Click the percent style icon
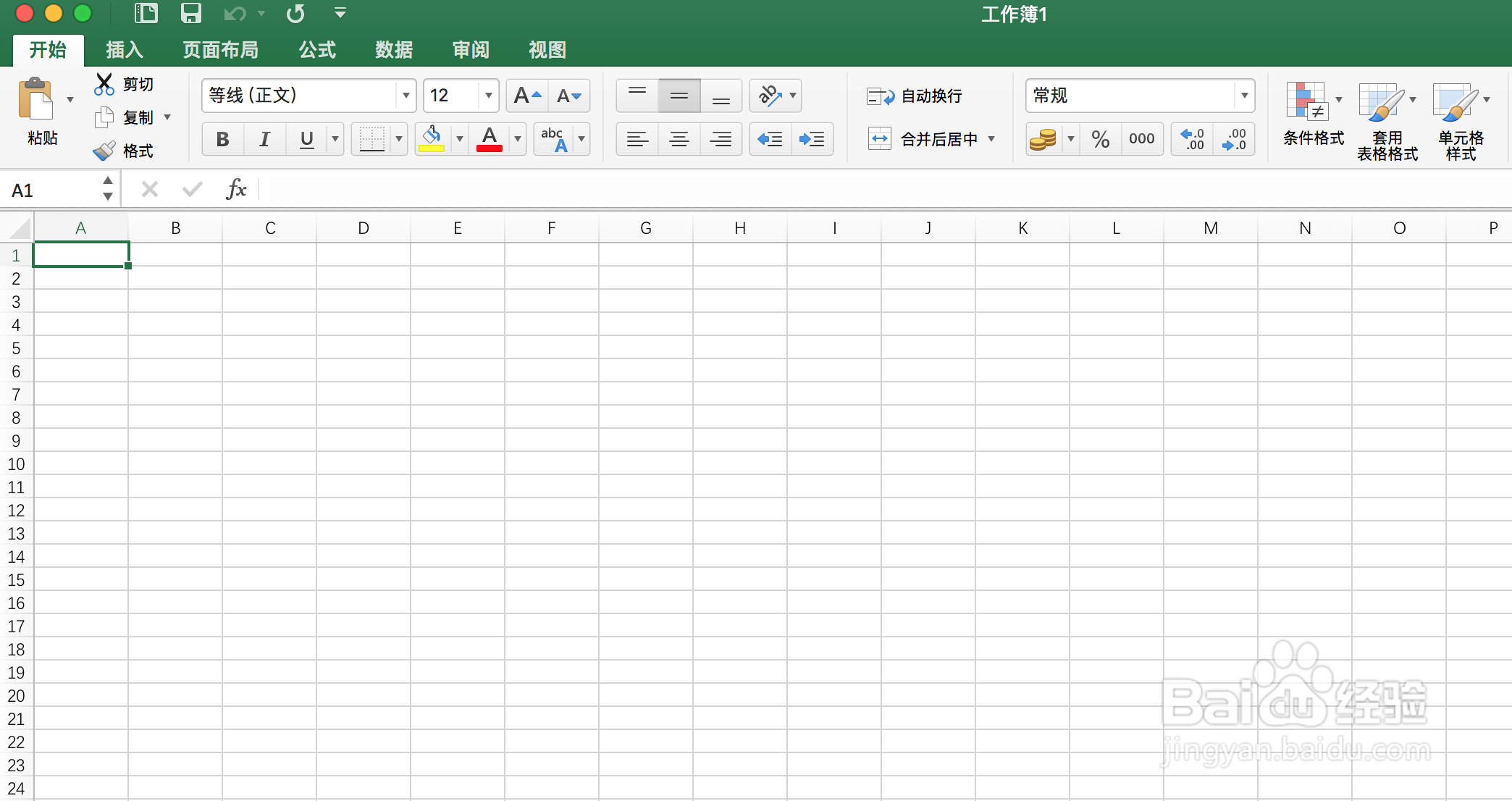1512x801 pixels. tap(1100, 139)
